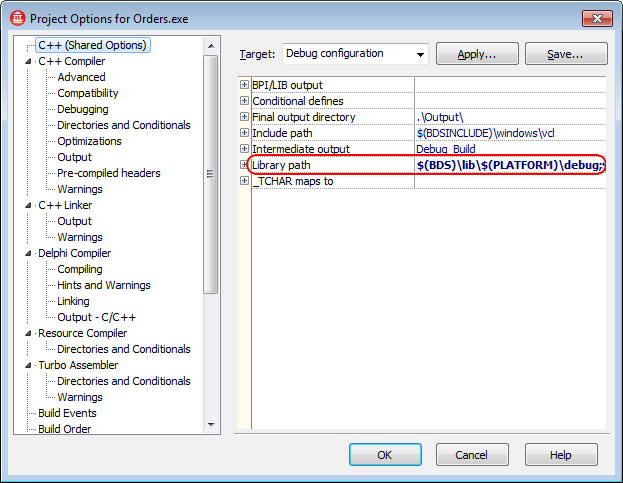The width and height of the screenshot is (623, 483).
Task: Select Compiling under Delphi Compiler
Action: (80, 269)
